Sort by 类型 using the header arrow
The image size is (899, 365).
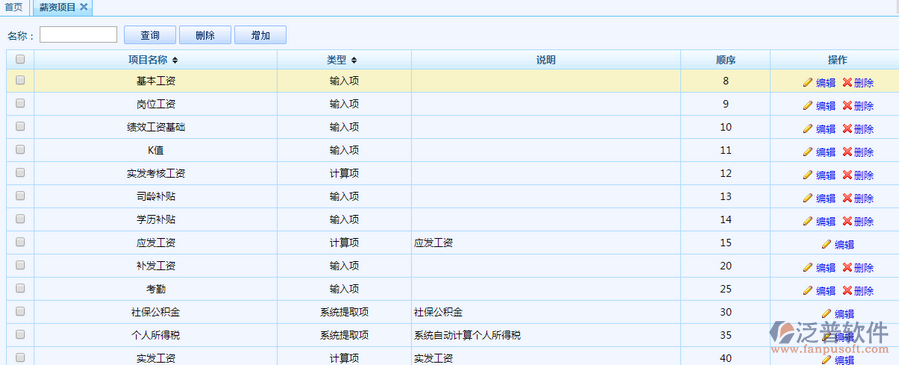point(354,60)
